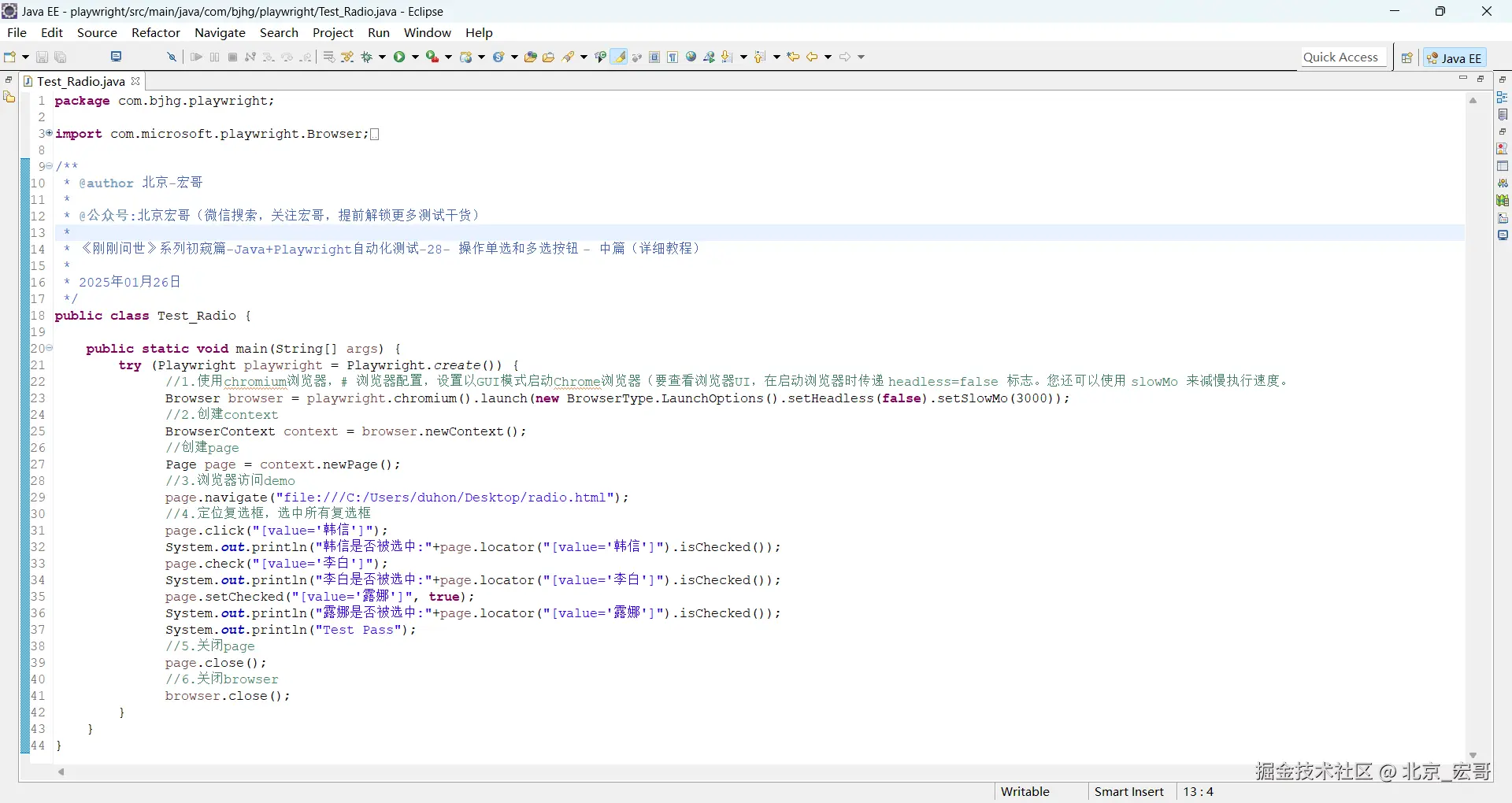The height and width of the screenshot is (803, 1512).
Task: Click the Save icon in toolbar
Action: [x=43, y=57]
